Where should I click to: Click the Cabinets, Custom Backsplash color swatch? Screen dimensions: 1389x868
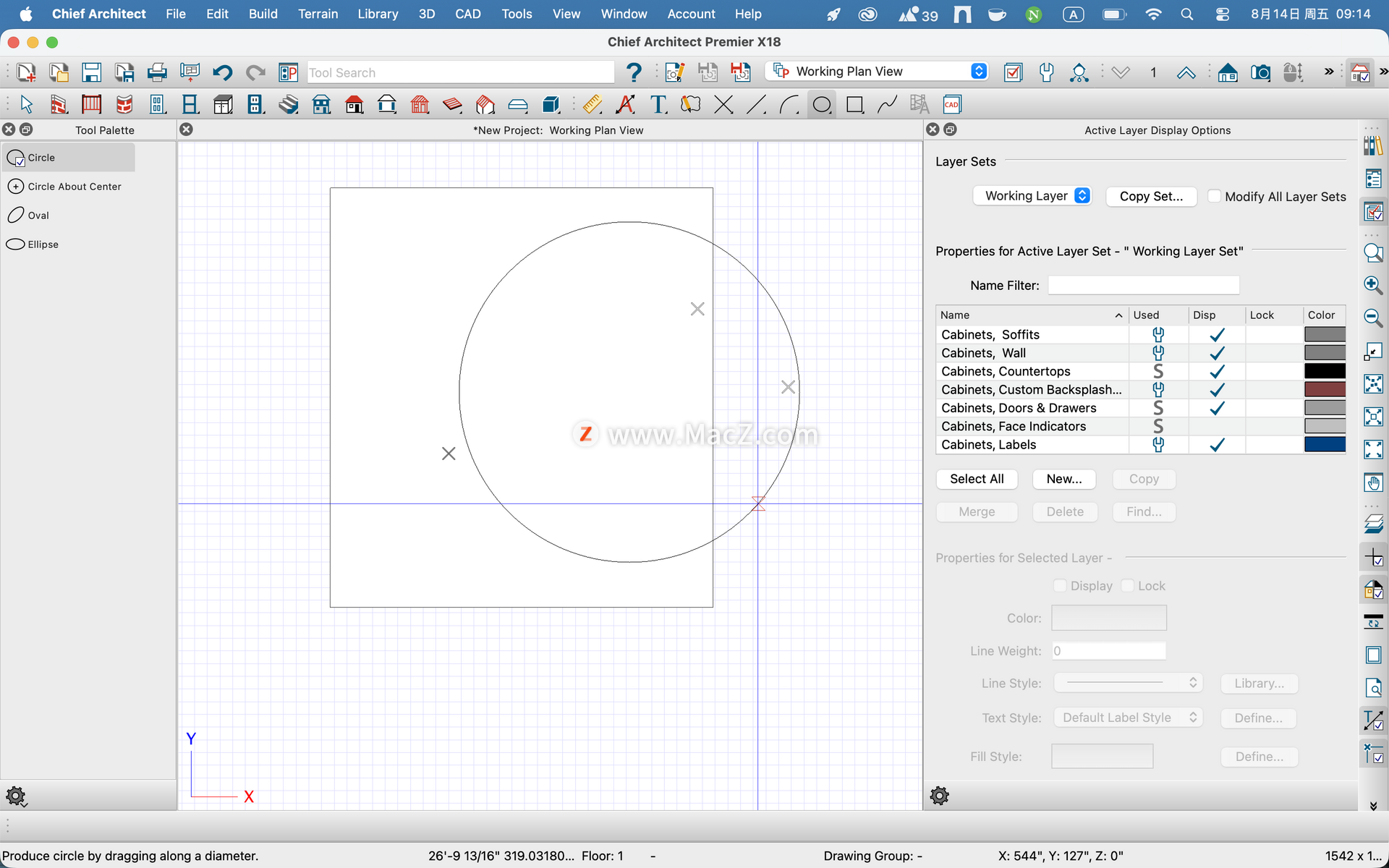pos(1325,390)
